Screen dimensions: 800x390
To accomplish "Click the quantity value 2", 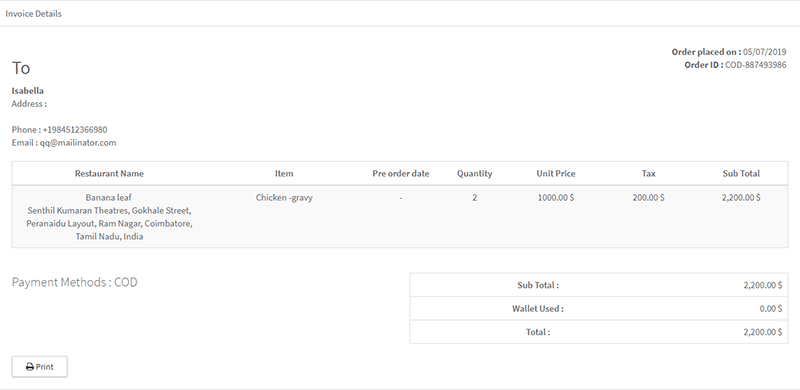I will pos(474,198).
